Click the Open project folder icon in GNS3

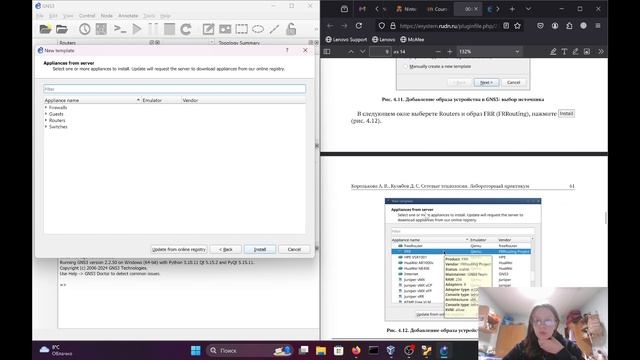(62, 29)
